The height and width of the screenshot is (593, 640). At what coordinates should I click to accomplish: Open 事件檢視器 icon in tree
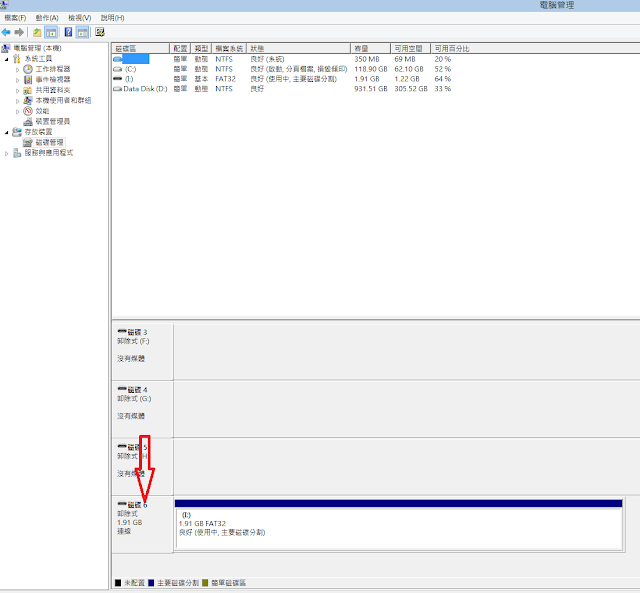[x=28, y=80]
